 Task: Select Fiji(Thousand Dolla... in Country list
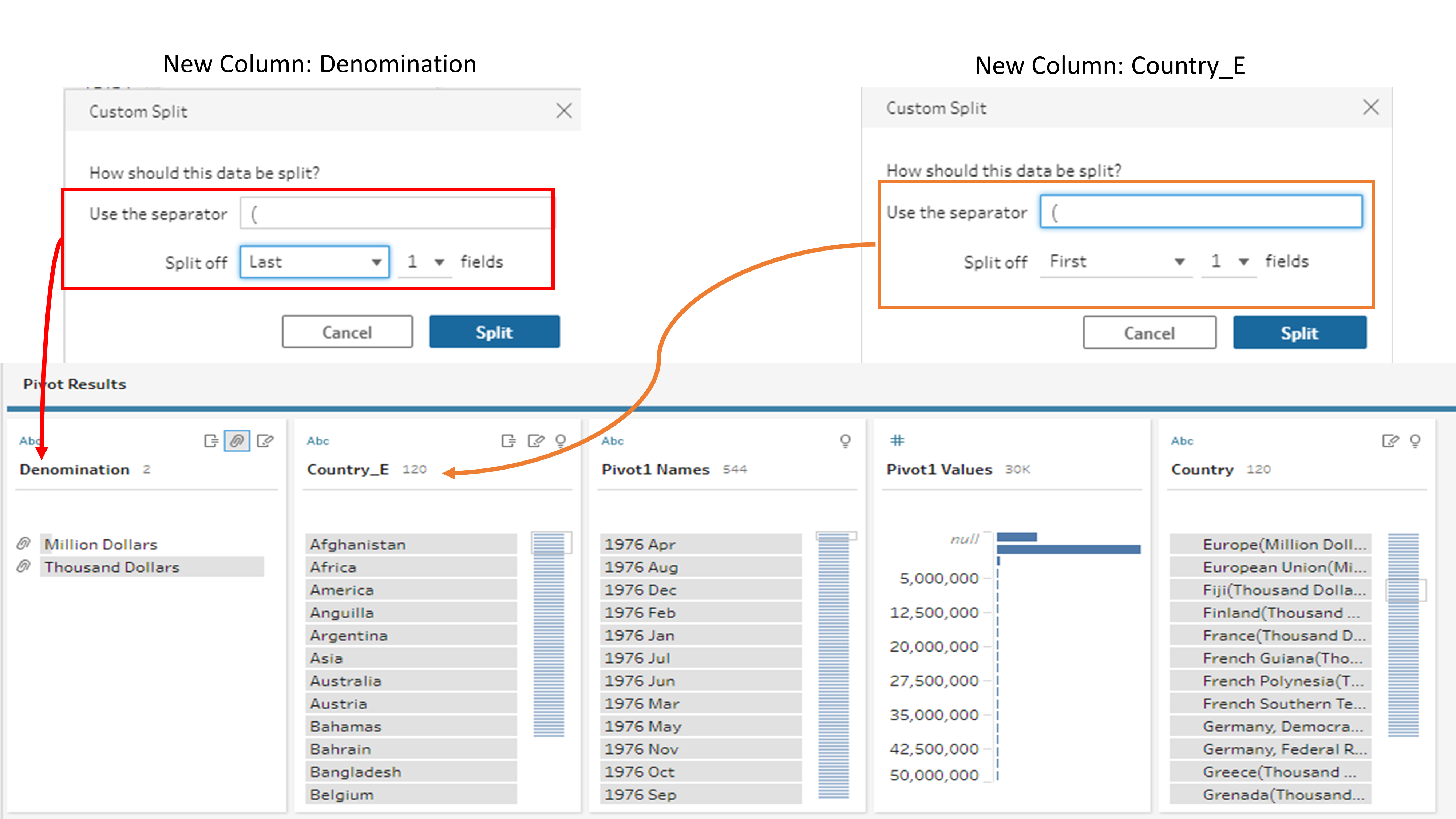1271,590
